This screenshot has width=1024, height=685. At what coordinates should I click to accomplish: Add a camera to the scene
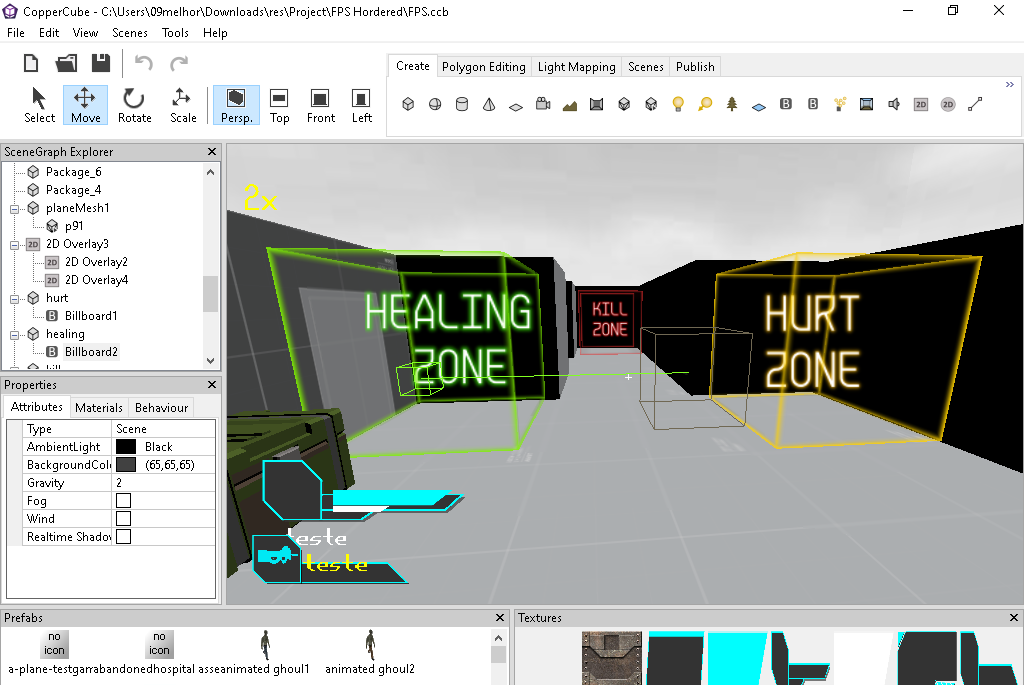pos(543,104)
